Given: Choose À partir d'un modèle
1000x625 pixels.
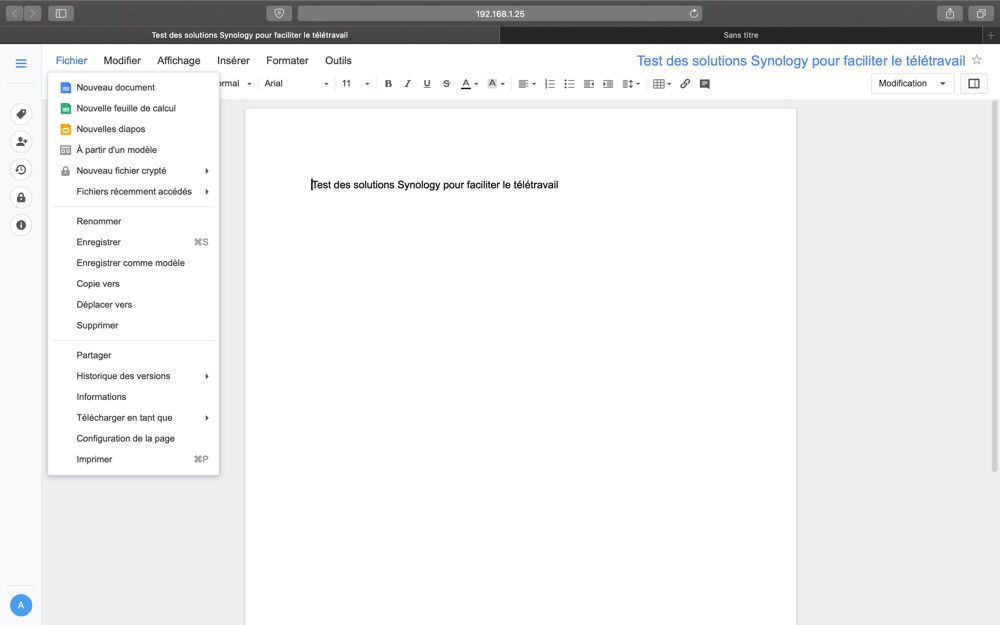Looking at the screenshot, I should click(x=133, y=150).
